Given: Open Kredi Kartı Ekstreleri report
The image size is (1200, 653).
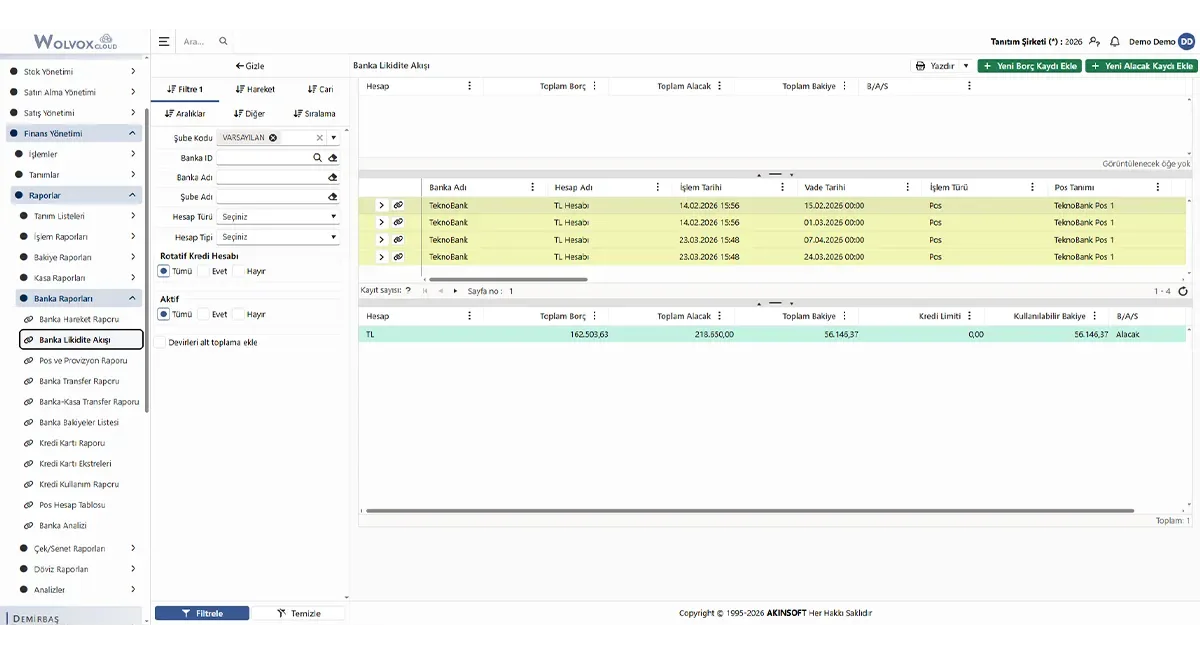Looking at the screenshot, I should [x=75, y=463].
